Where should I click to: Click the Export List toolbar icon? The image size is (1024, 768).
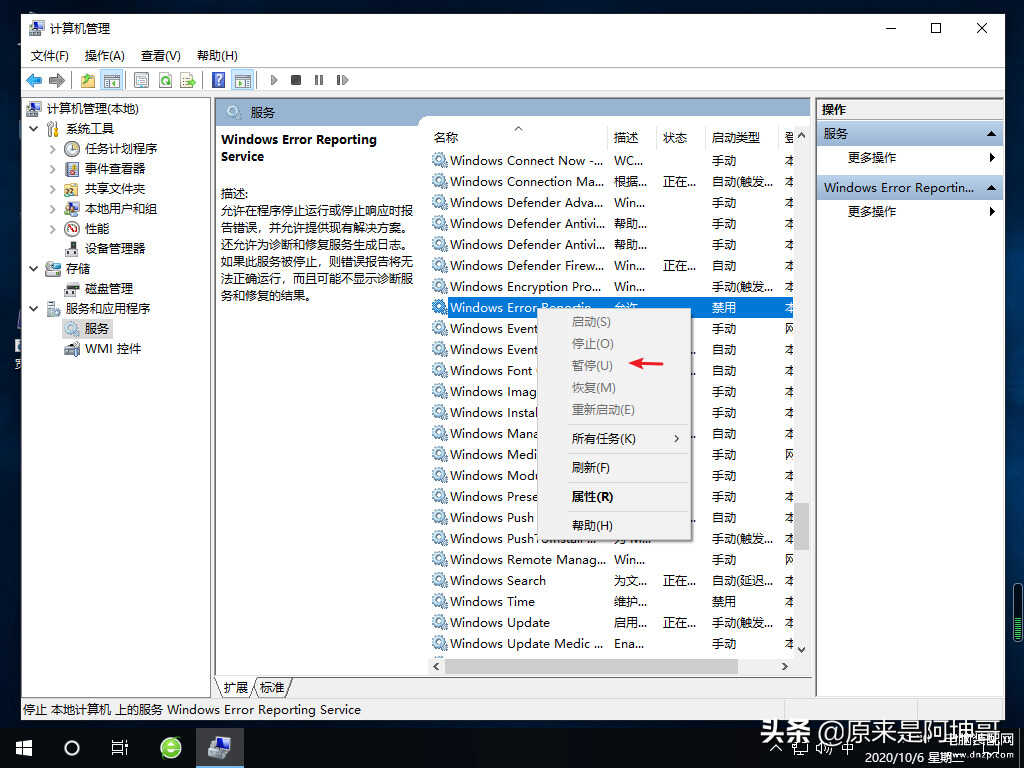click(188, 80)
